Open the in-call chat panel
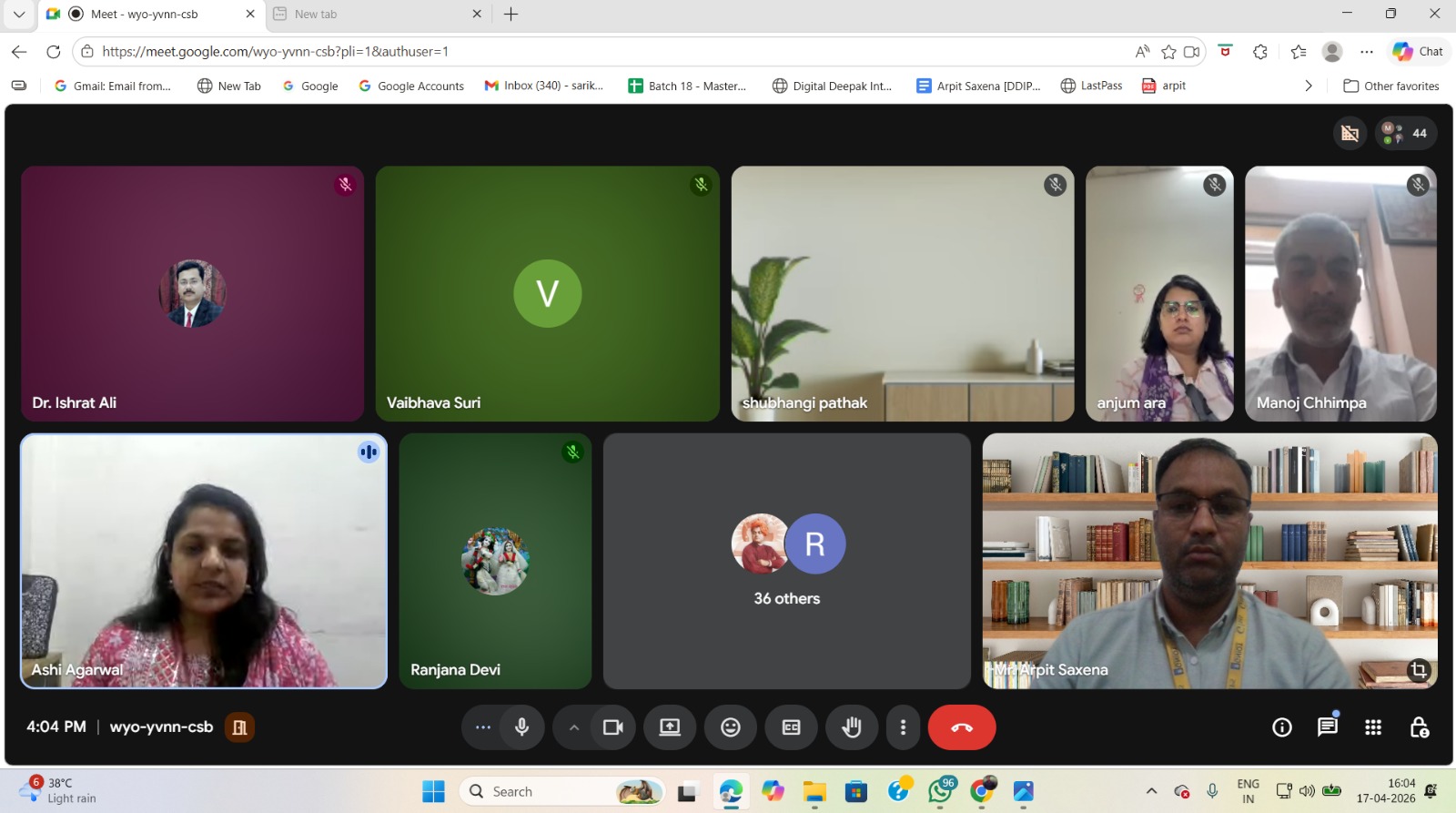 pos(1327,727)
